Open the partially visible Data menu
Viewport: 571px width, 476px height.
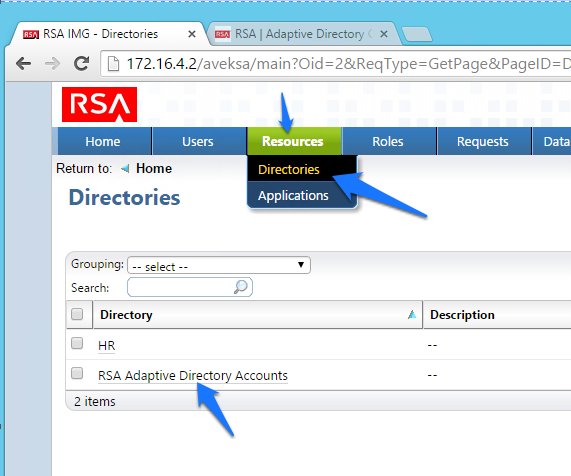click(552, 141)
